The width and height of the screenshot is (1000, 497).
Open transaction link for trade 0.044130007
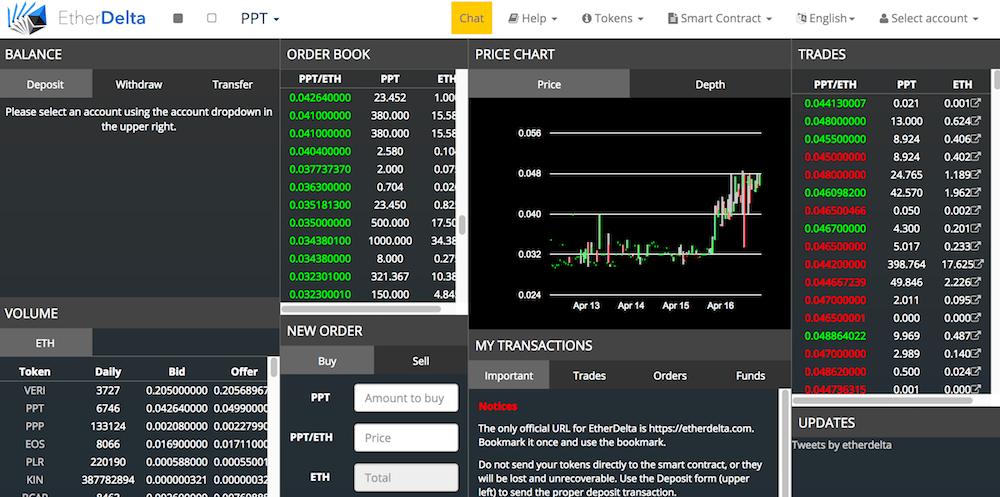[974, 103]
